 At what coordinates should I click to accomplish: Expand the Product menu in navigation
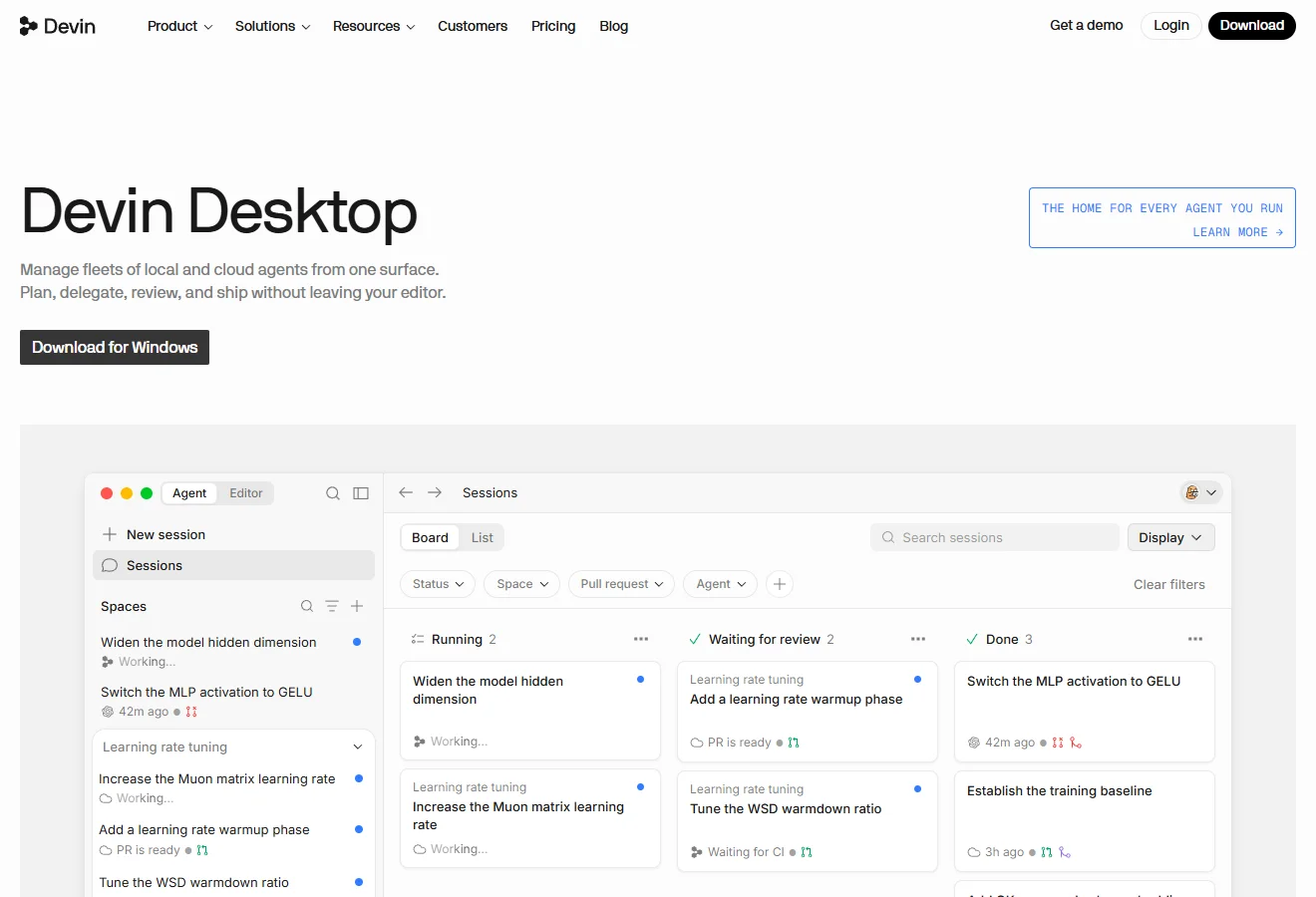click(x=180, y=26)
